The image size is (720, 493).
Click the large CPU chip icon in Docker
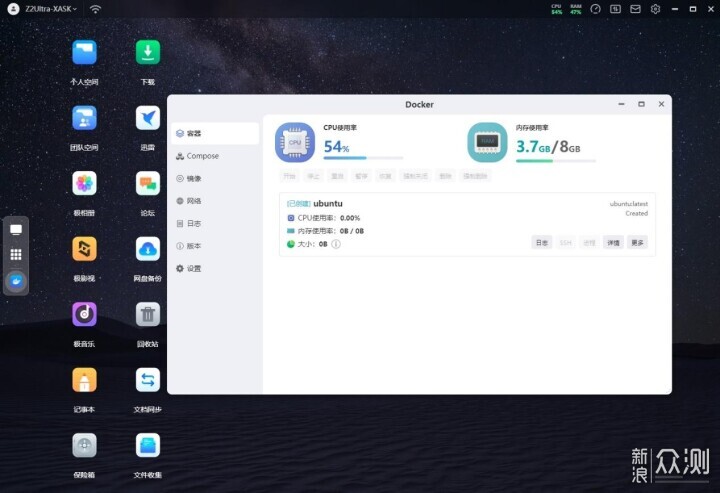pyautogui.click(x=295, y=143)
